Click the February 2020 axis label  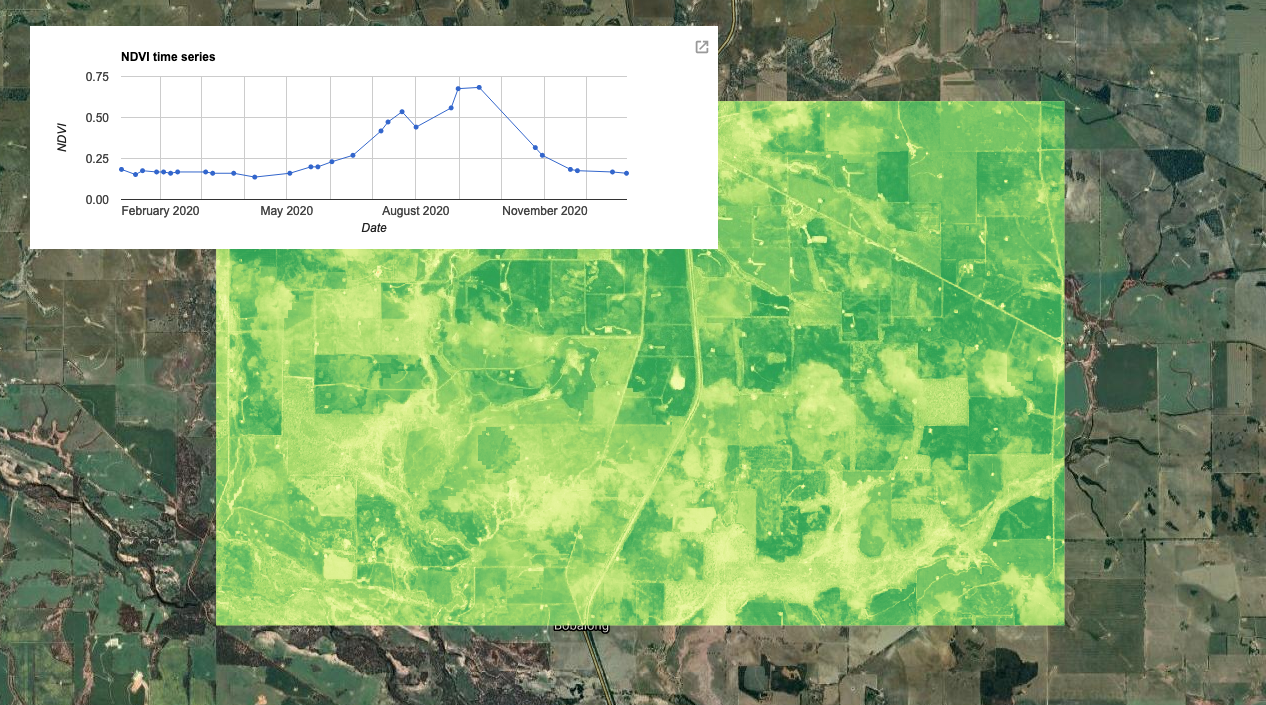(160, 211)
